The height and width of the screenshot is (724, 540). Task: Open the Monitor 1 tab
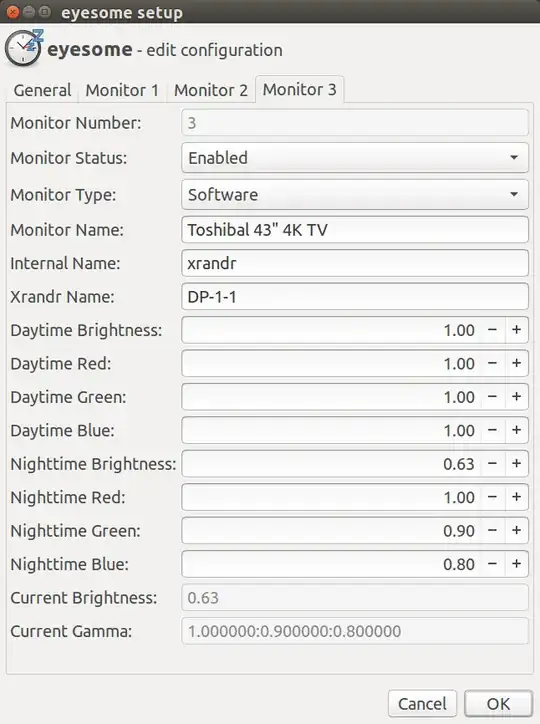pos(122,90)
